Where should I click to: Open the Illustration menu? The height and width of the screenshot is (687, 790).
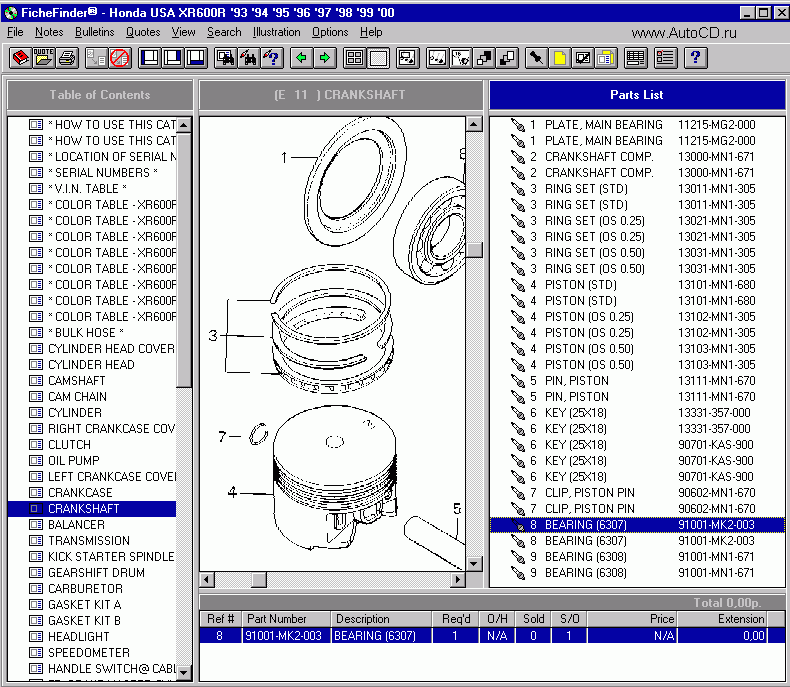point(277,32)
